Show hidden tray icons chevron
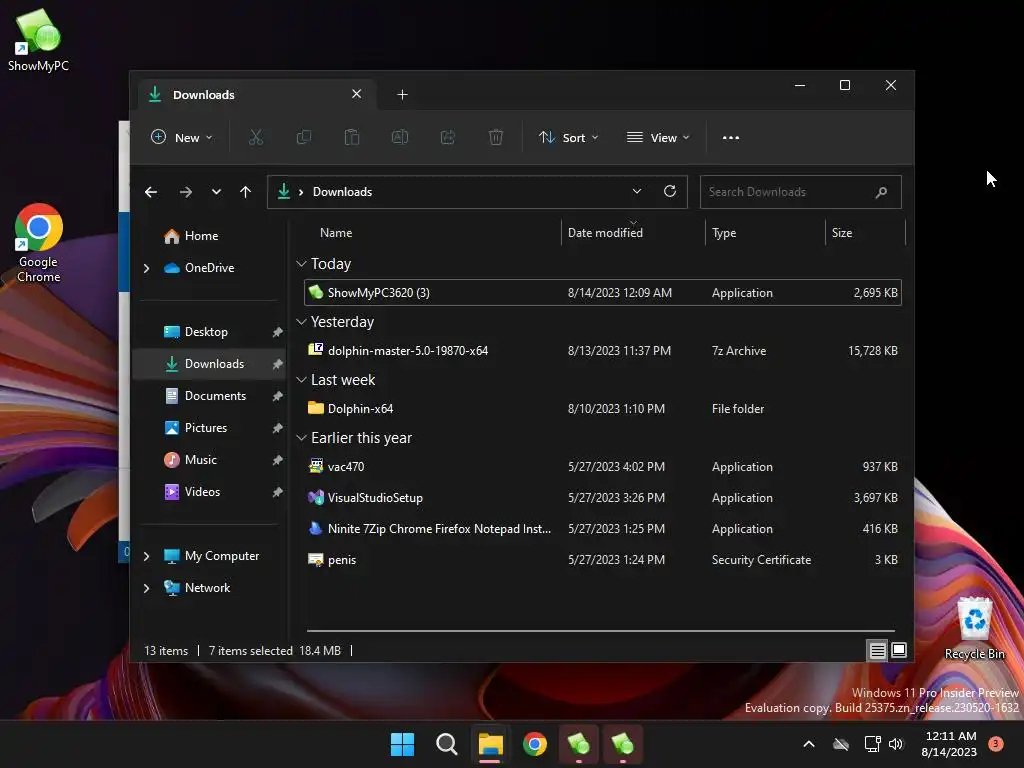Viewport: 1024px width, 768px height. (x=808, y=744)
